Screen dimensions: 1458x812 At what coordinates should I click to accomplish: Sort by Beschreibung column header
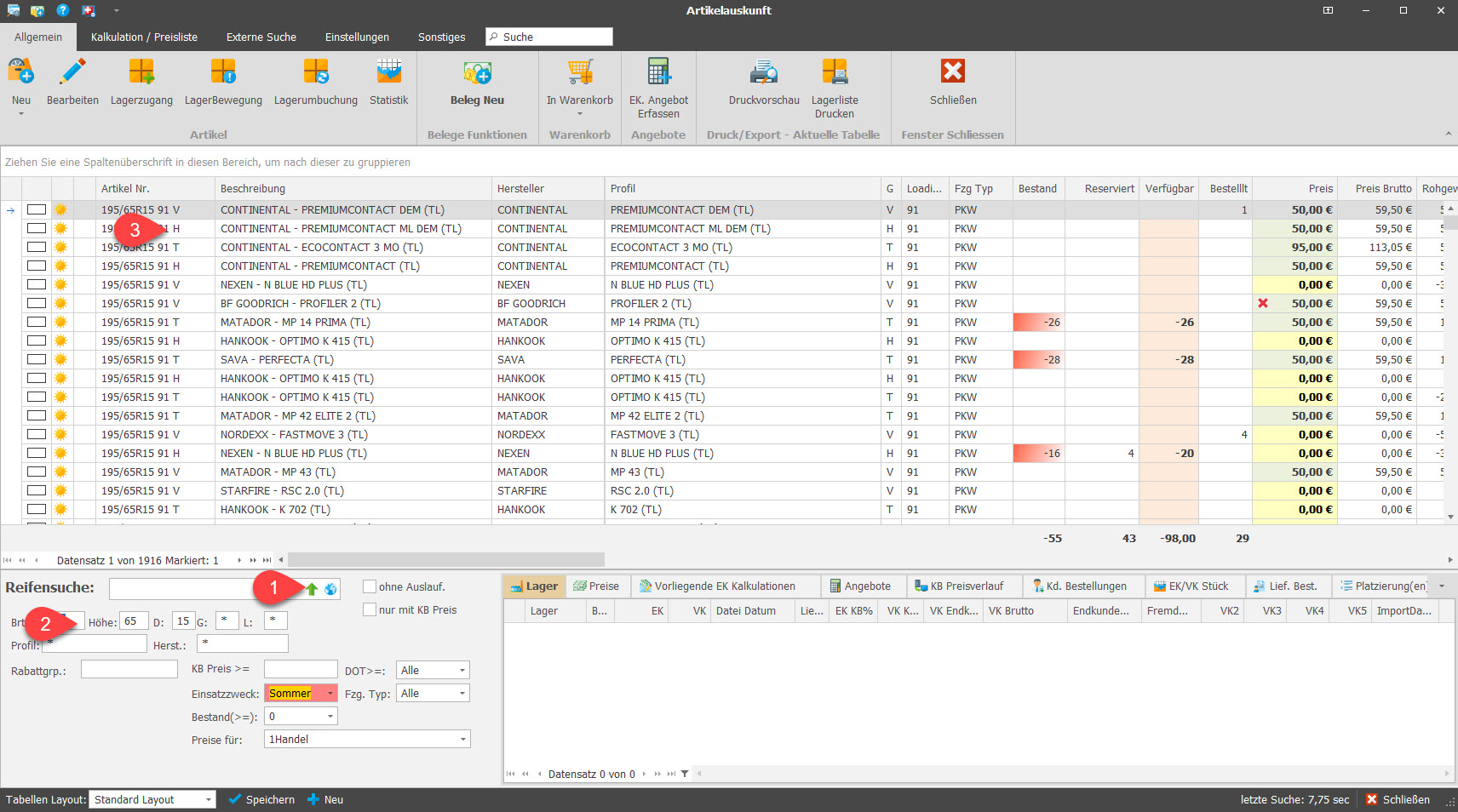click(x=353, y=189)
